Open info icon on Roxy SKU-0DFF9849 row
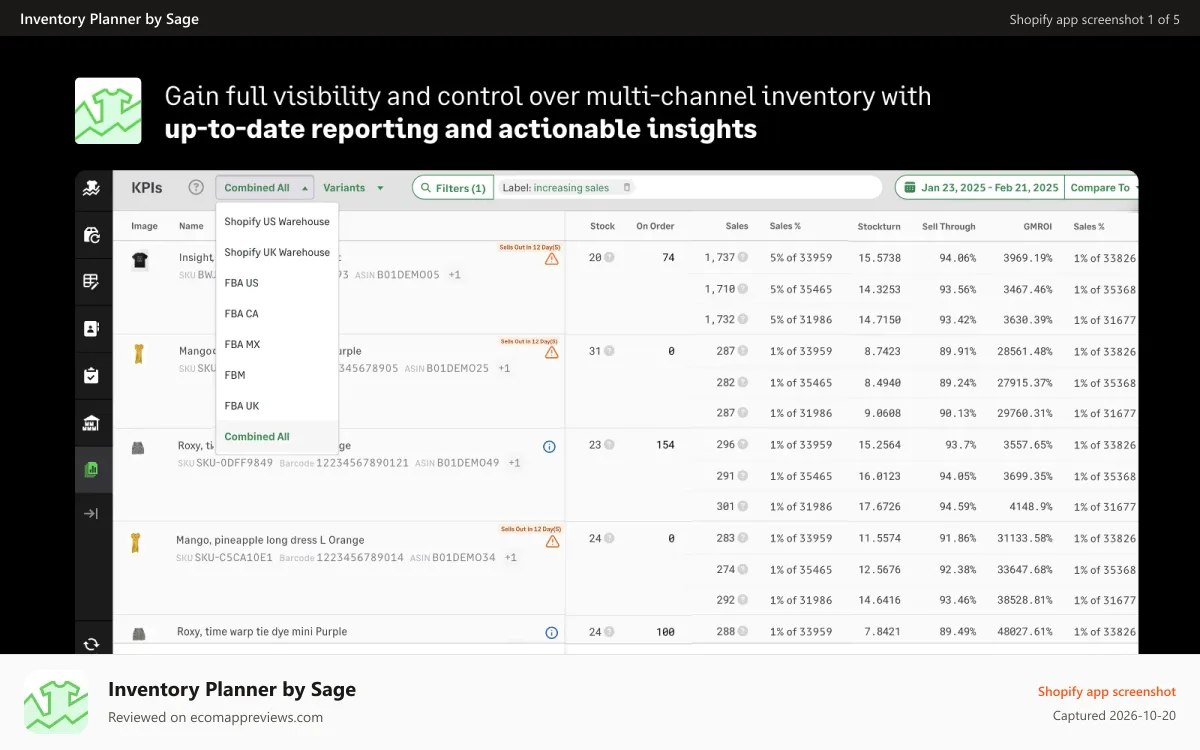 (x=549, y=447)
